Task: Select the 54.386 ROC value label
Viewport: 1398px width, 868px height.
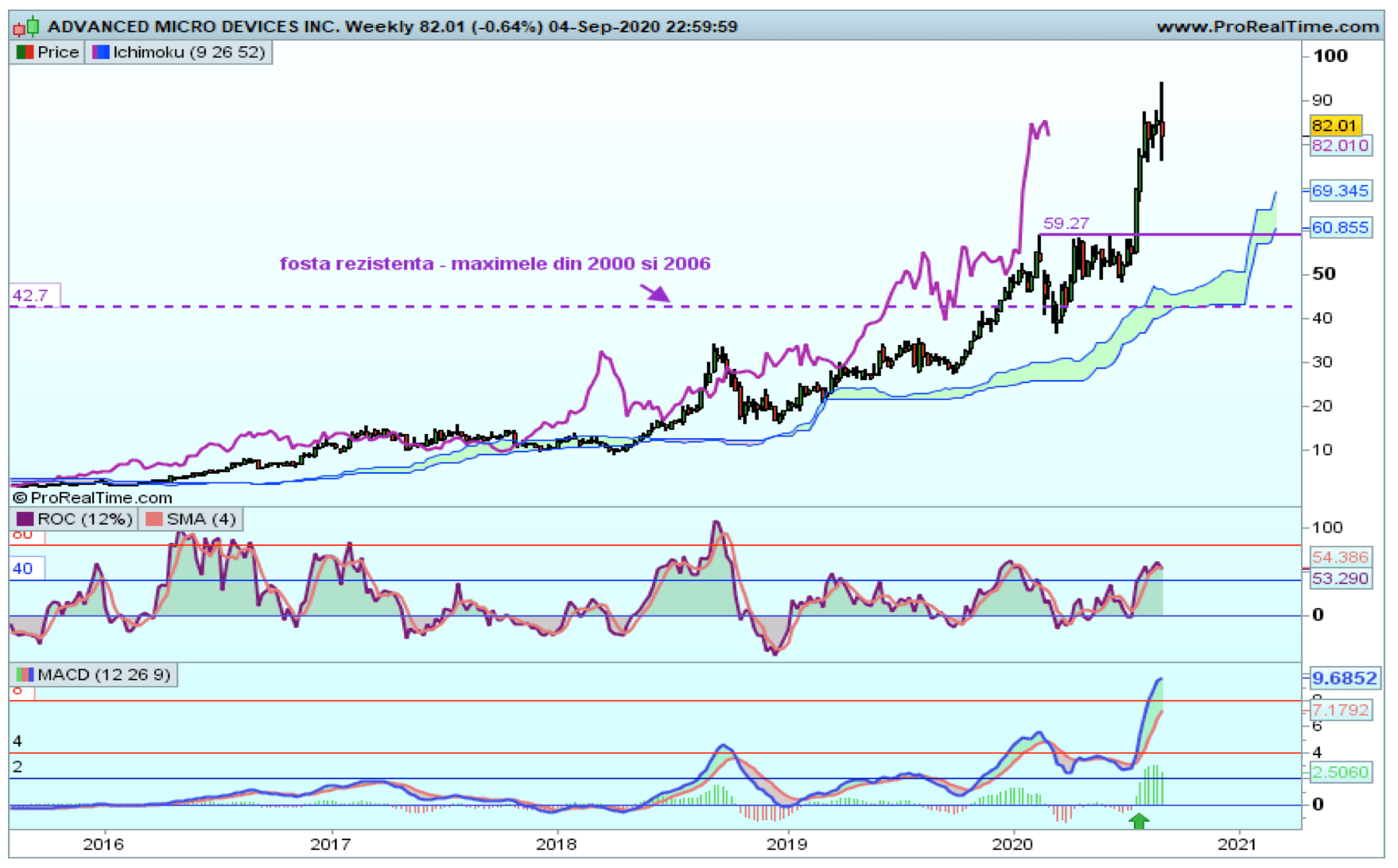Action: pos(1340,557)
